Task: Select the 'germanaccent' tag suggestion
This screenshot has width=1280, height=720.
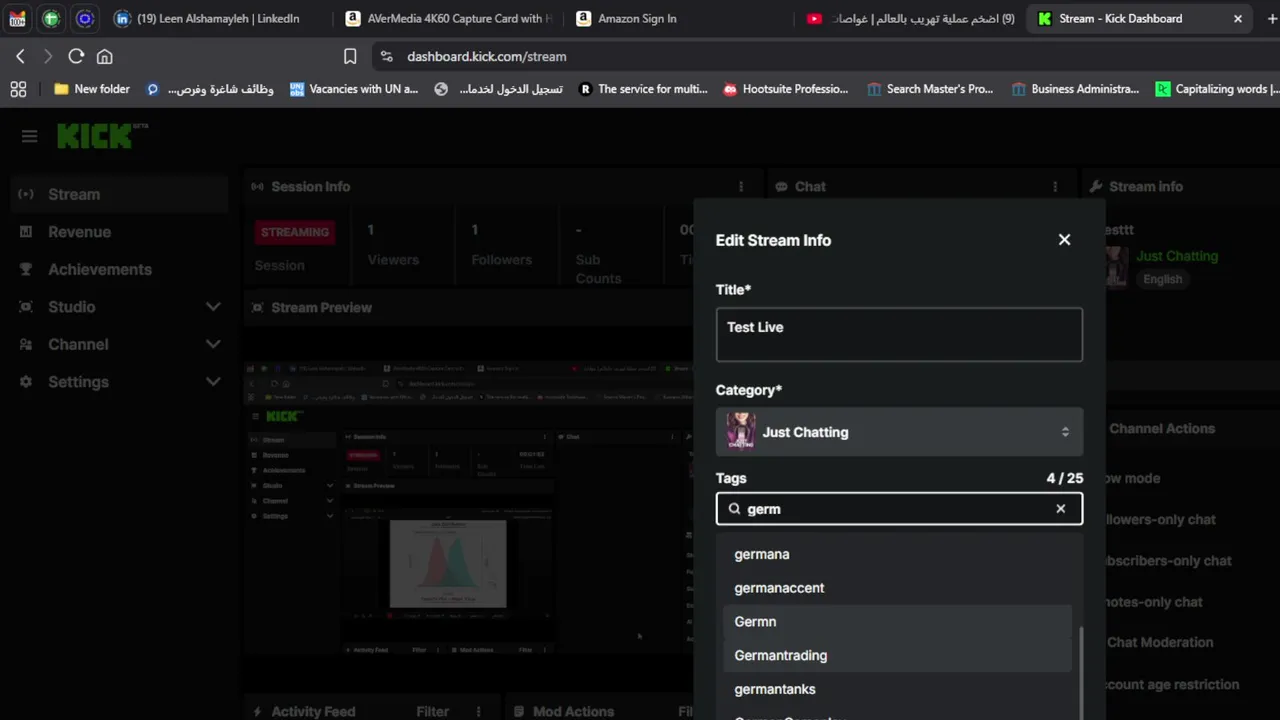Action: [898, 588]
